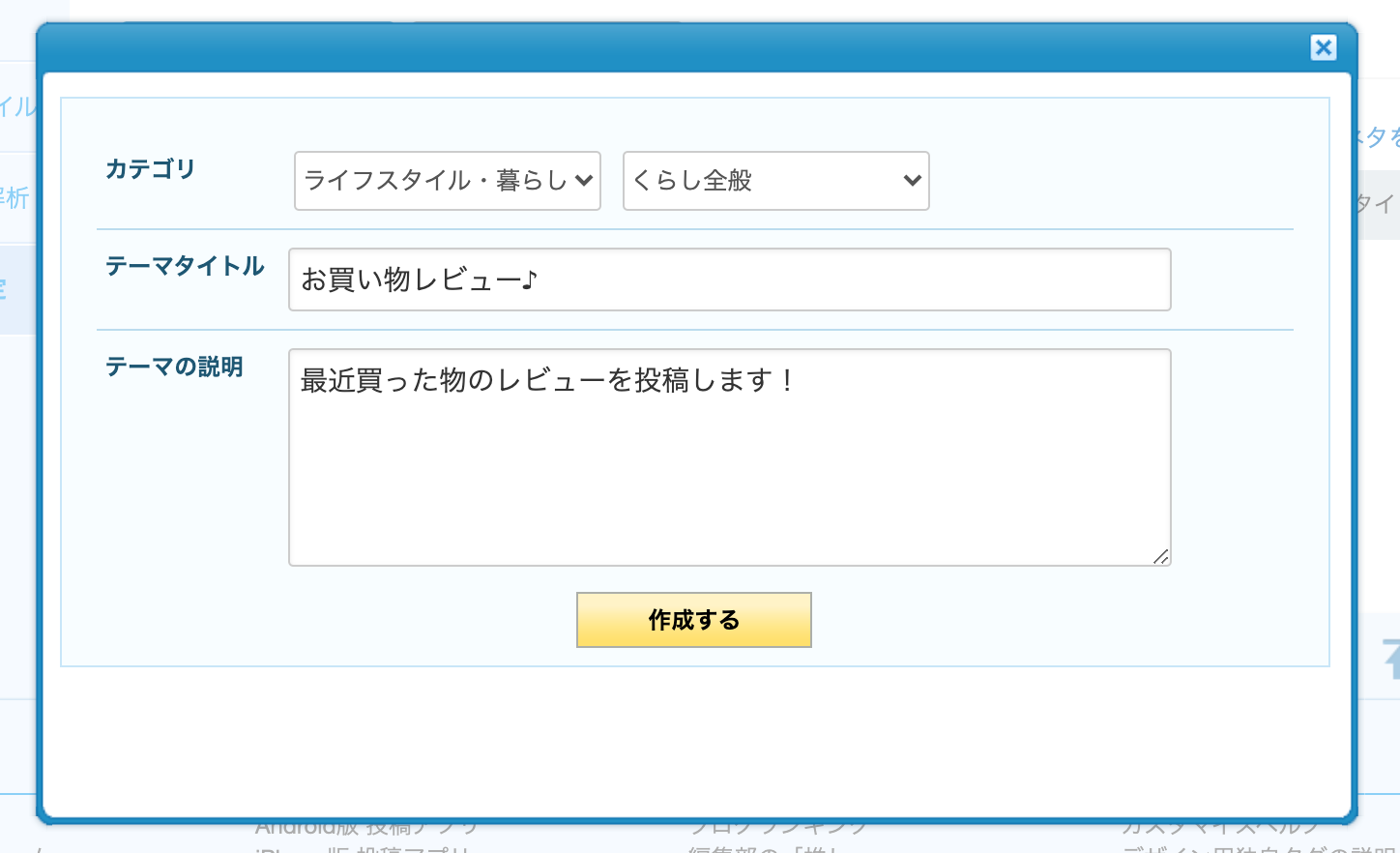Click the テーマタイトル label text
This screenshot has height=853, width=1400.
(185, 266)
